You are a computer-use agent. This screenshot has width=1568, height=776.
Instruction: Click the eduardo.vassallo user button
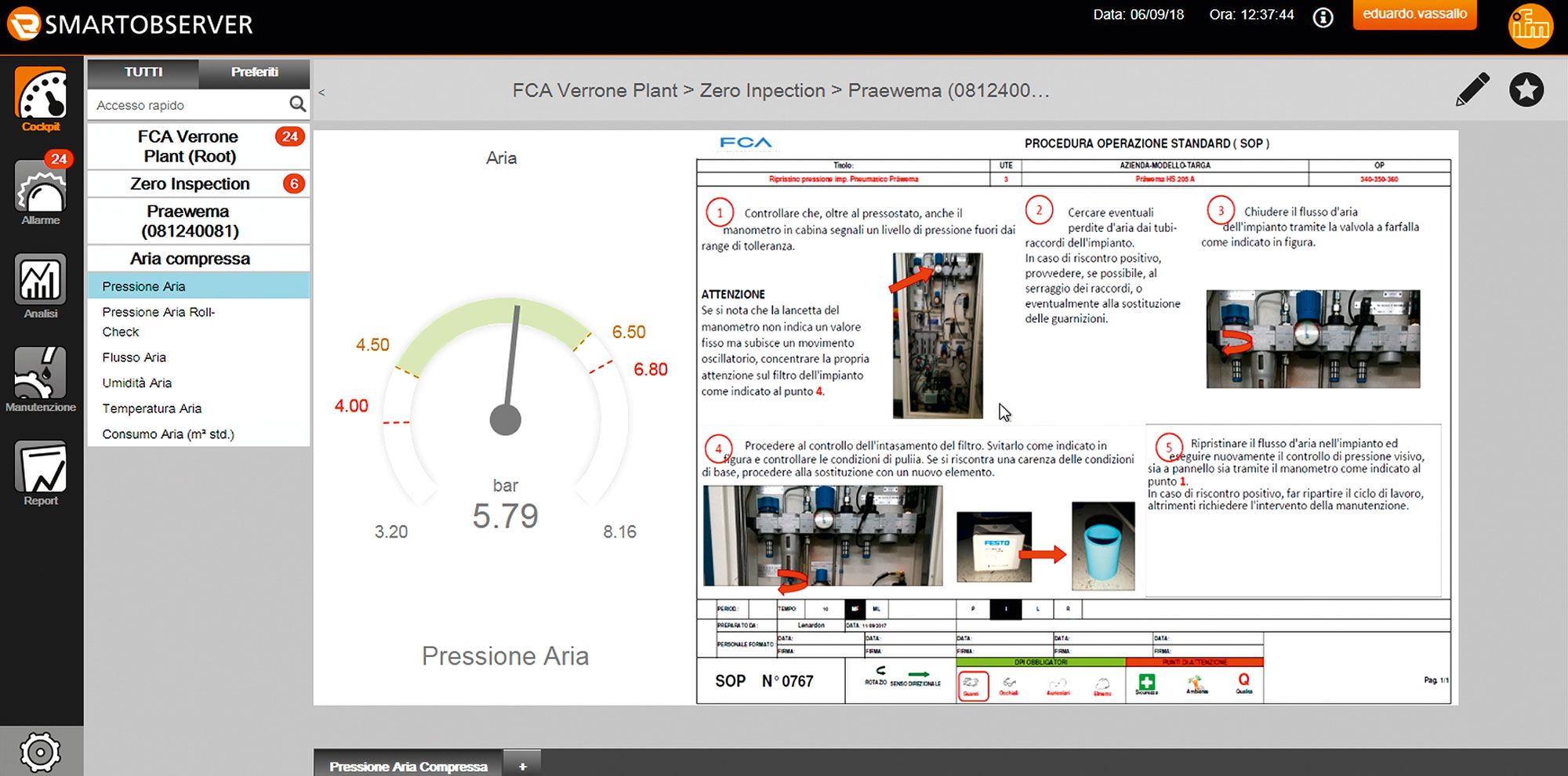1414,14
